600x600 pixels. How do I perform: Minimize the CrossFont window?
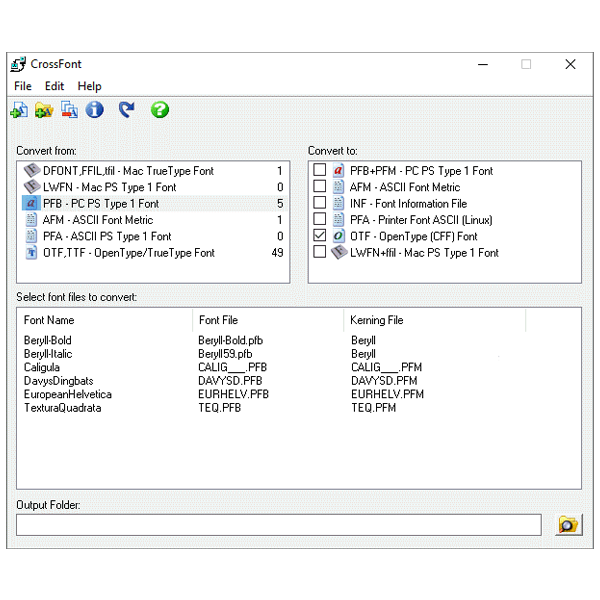[483, 64]
